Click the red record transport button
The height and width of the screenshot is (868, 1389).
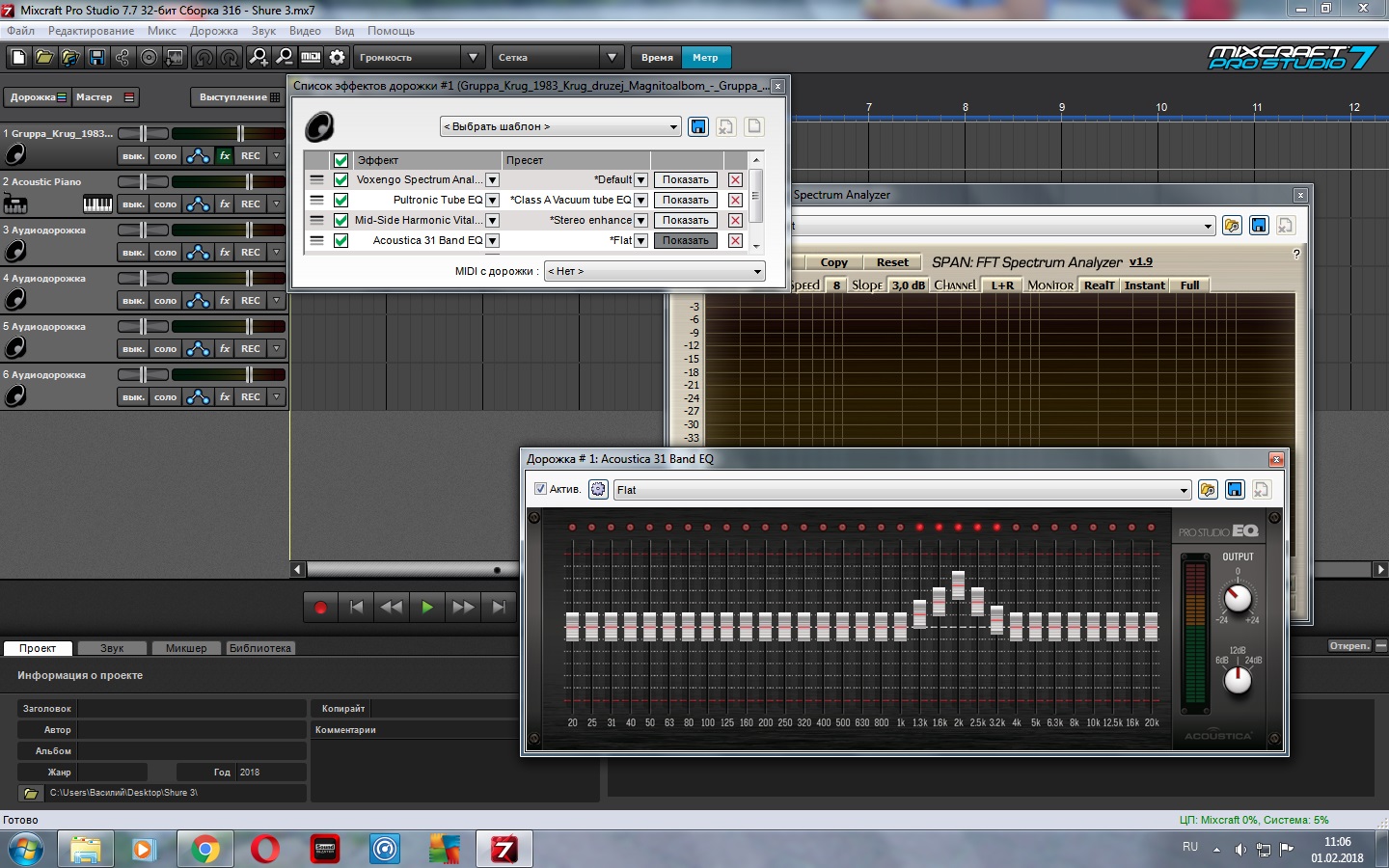[x=320, y=608]
